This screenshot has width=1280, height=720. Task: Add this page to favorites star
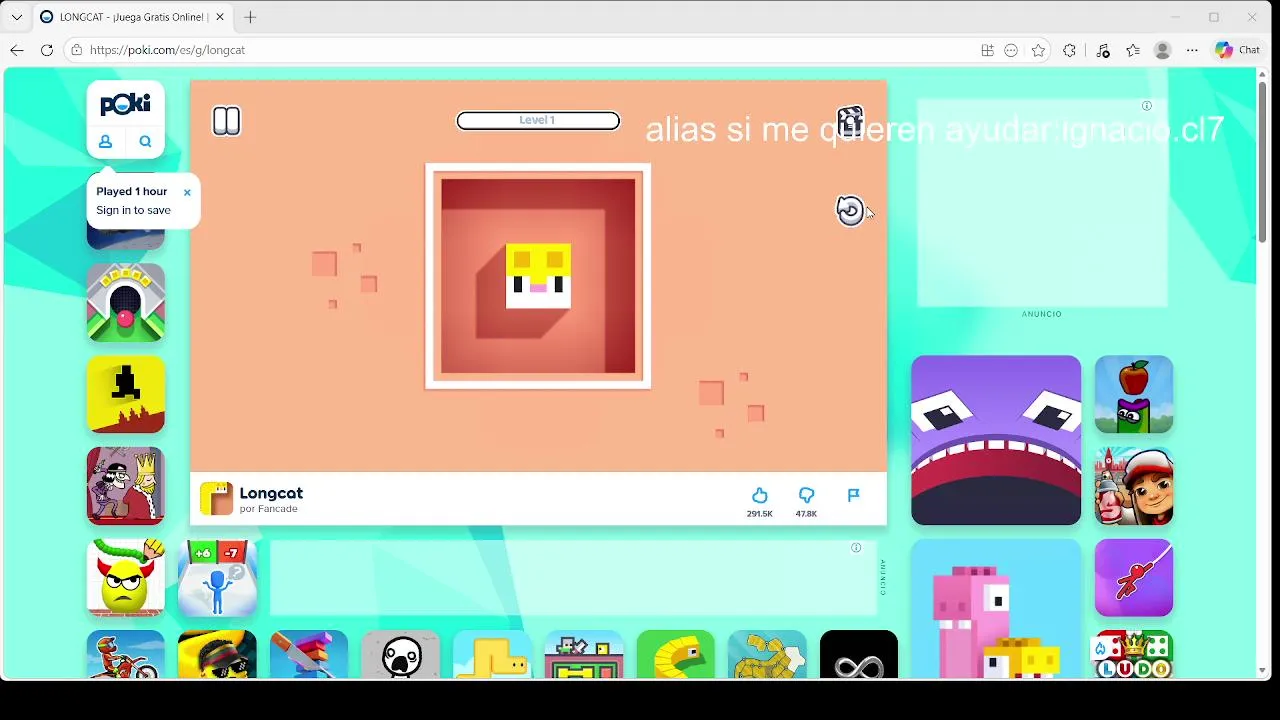pos(1039,50)
